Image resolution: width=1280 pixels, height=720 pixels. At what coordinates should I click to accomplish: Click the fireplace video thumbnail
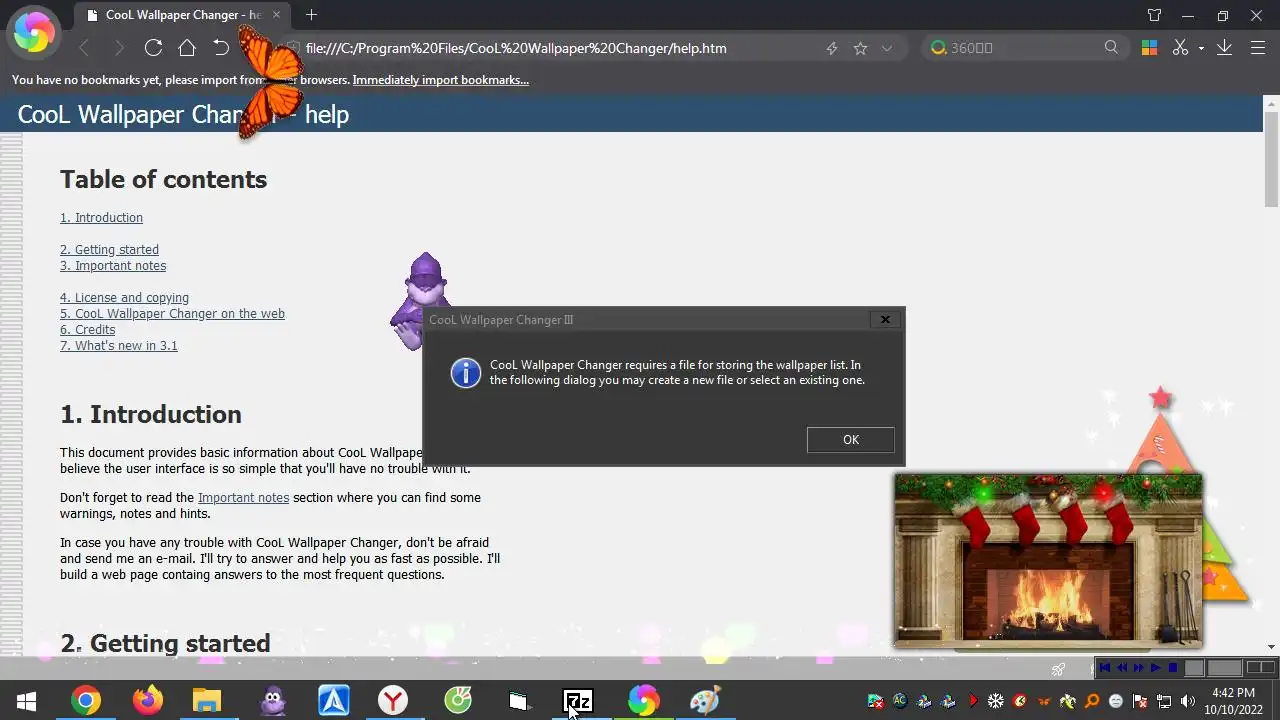[1048, 561]
